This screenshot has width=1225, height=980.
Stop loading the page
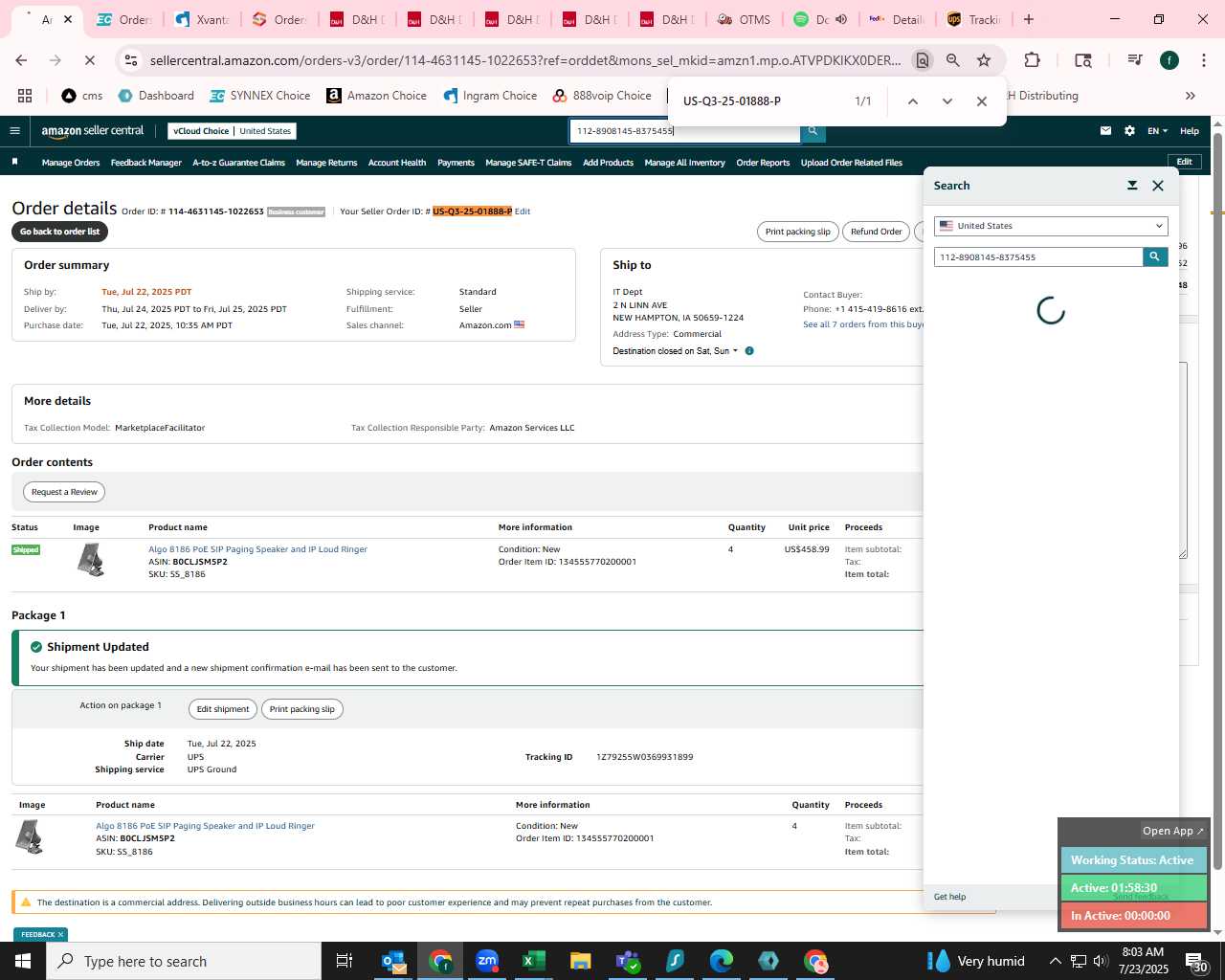[89, 60]
